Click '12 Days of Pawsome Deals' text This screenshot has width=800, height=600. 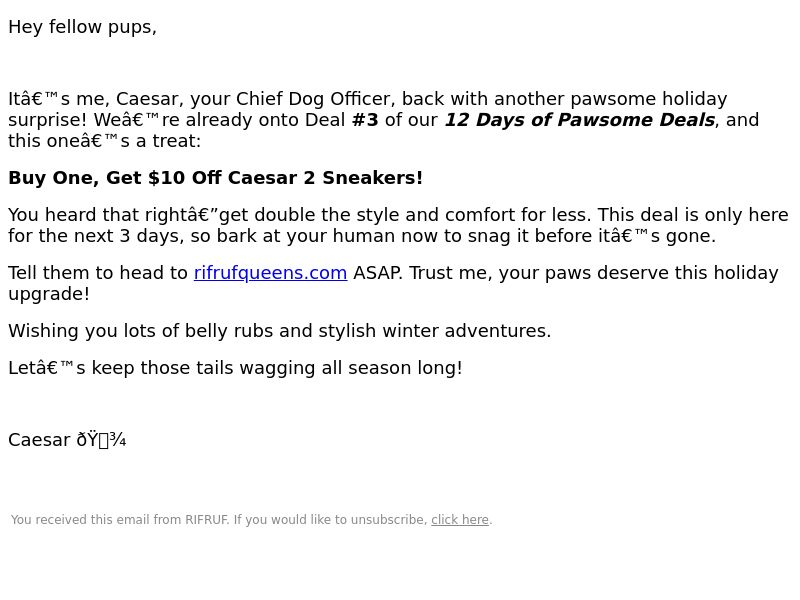pos(580,120)
